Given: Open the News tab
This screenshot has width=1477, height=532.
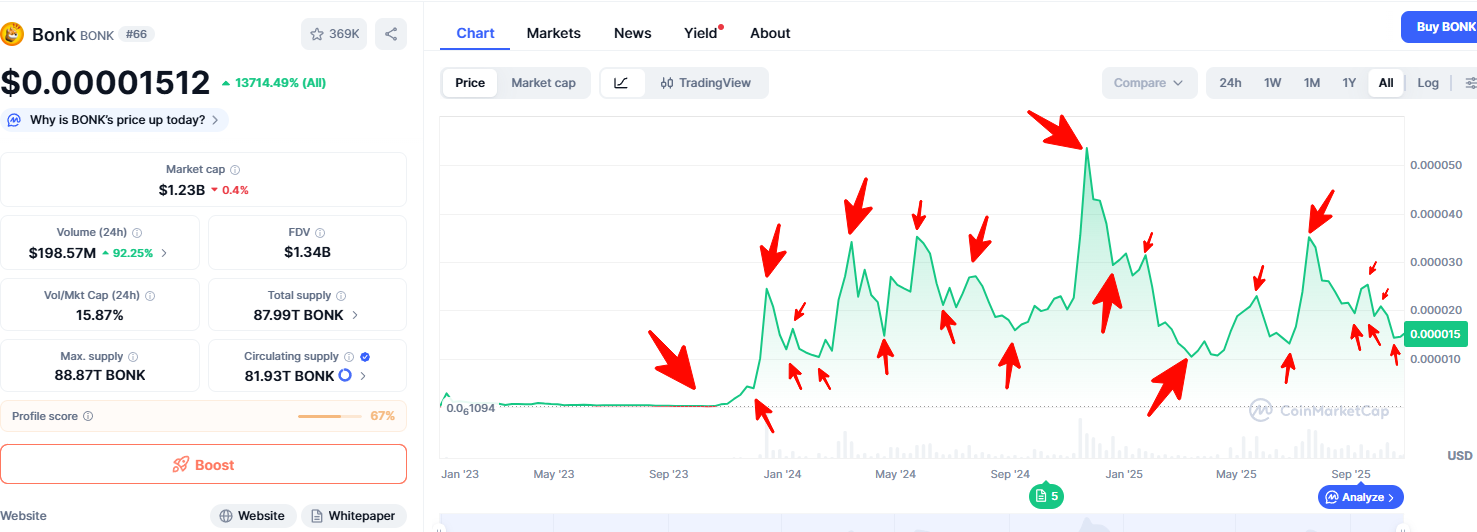Looking at the screenshot, I should [632, 33].
